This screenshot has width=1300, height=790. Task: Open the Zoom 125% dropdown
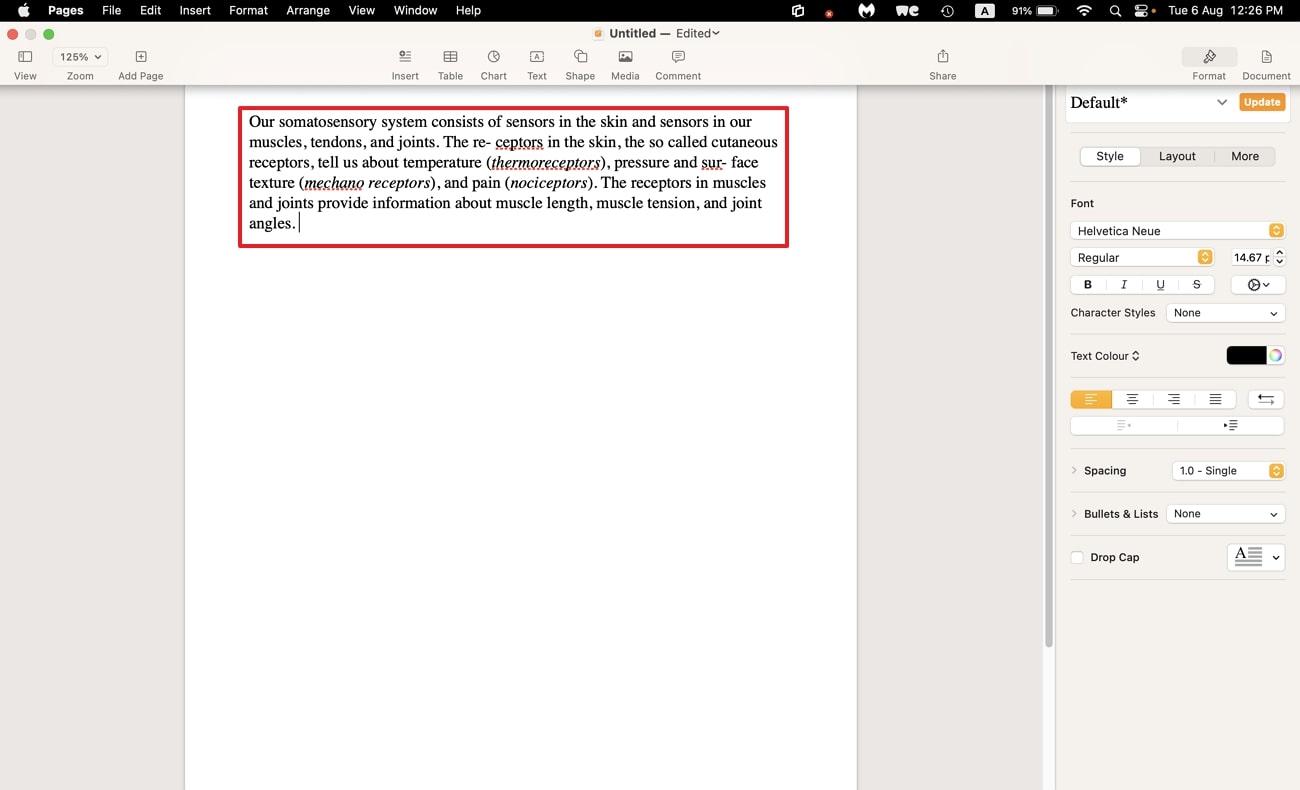pos(80,57)
